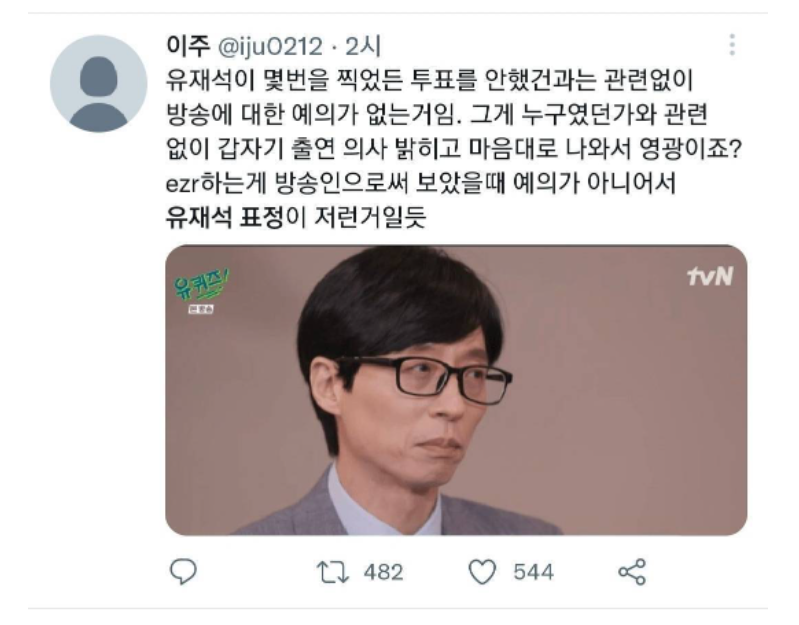Click the reply speech bubble icon

point(183,572)
